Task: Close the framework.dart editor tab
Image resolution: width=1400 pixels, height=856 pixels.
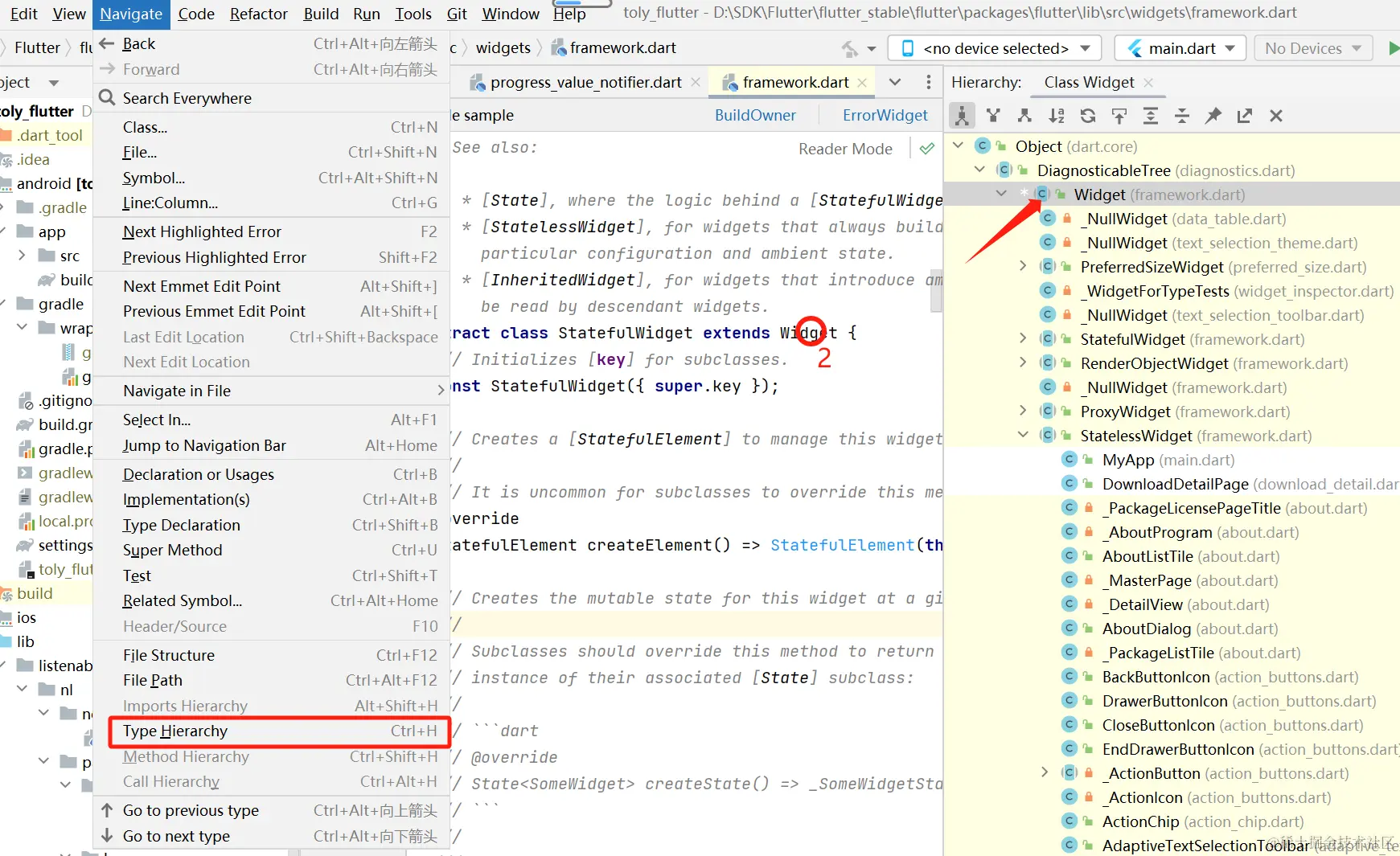Action: (862, 83)
